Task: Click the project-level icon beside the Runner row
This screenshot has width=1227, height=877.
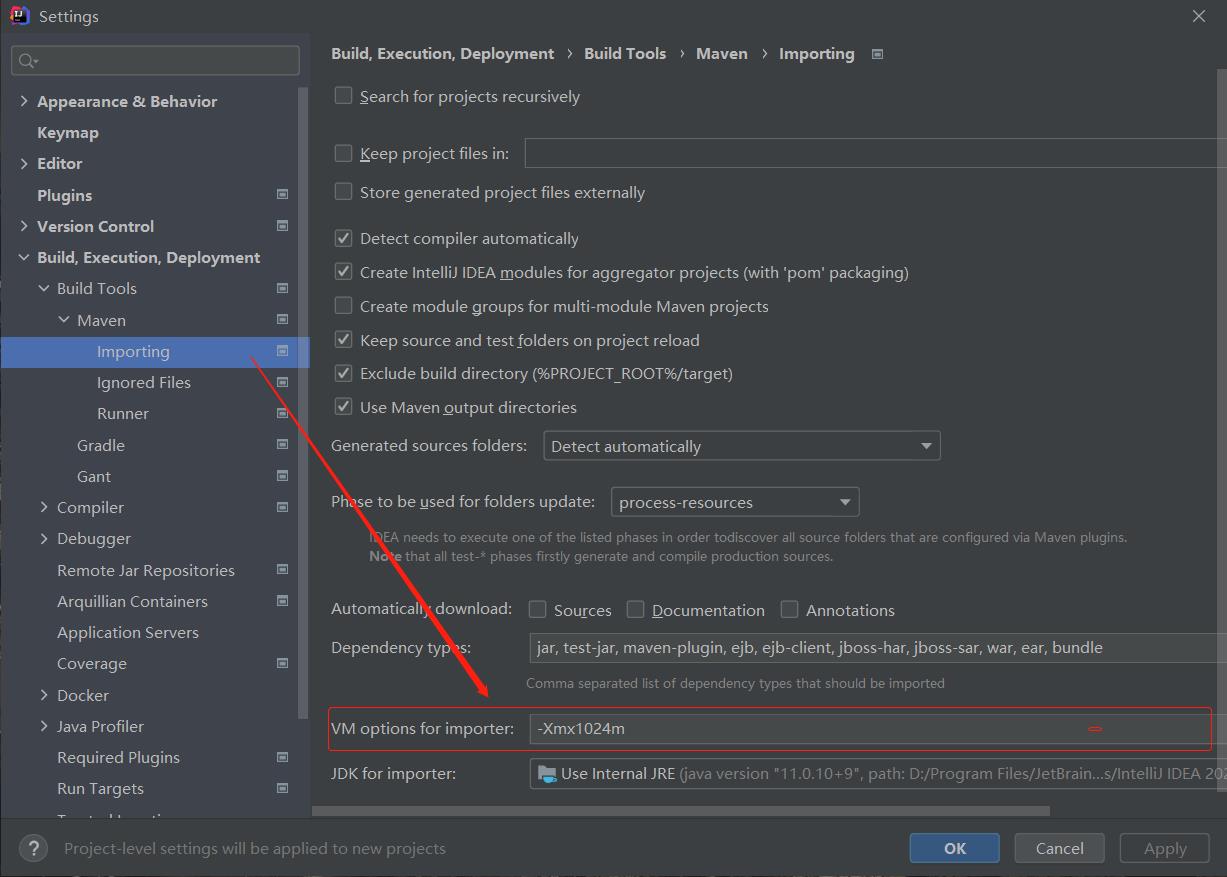Action: (282, 413)
